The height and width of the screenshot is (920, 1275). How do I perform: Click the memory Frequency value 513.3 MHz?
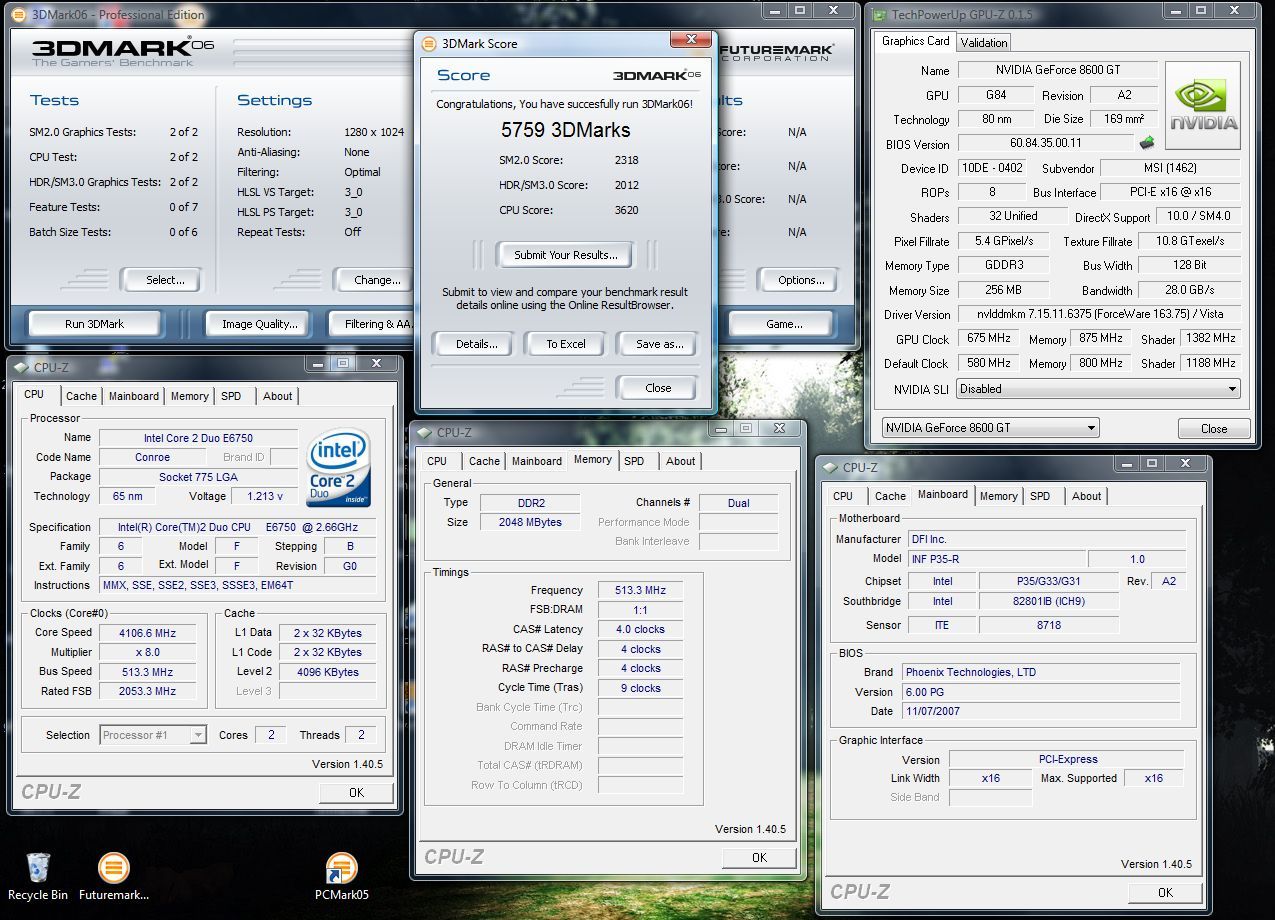(x=640, y=590)
